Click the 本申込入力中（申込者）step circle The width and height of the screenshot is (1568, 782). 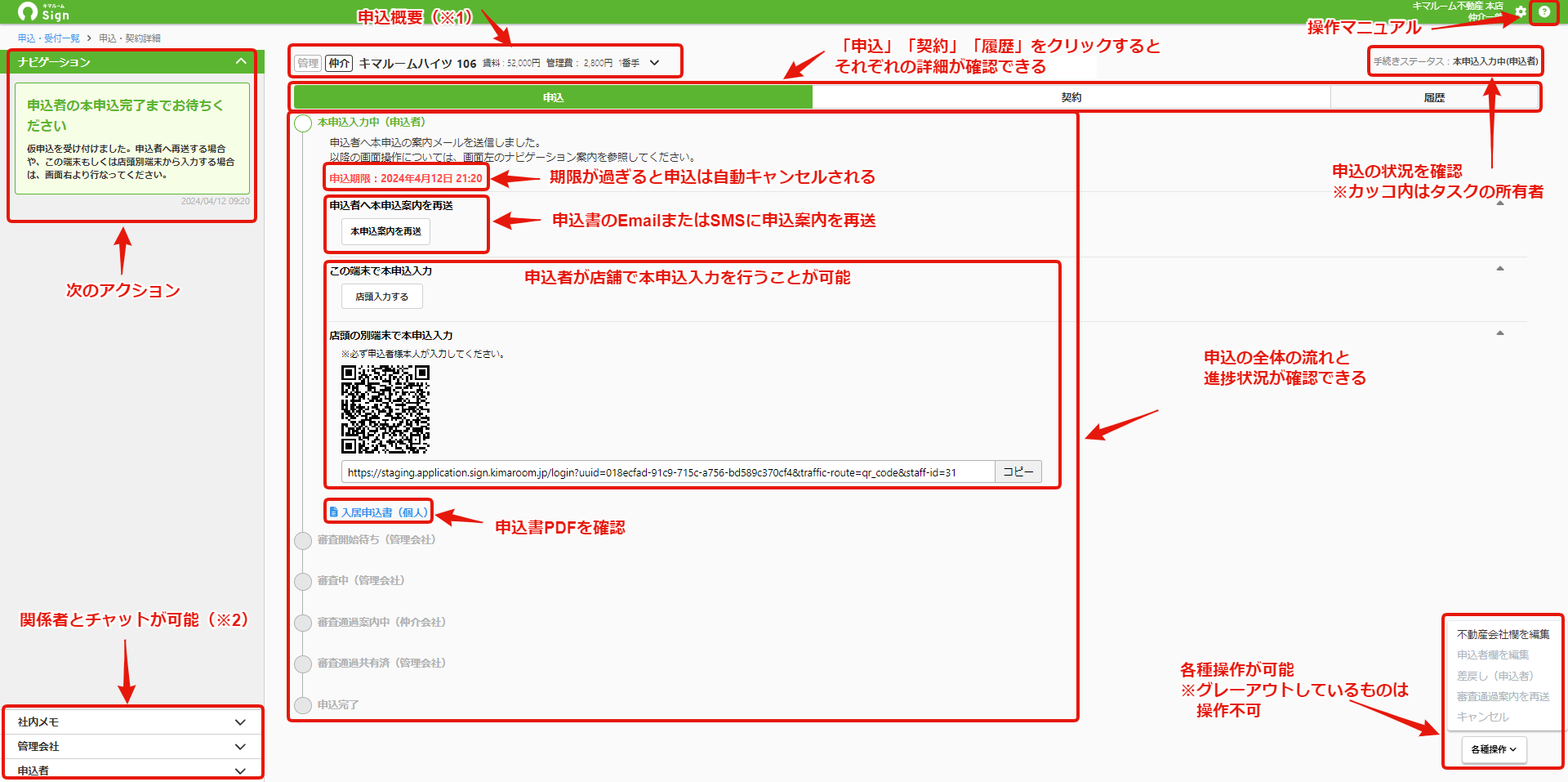click(303, 123)
